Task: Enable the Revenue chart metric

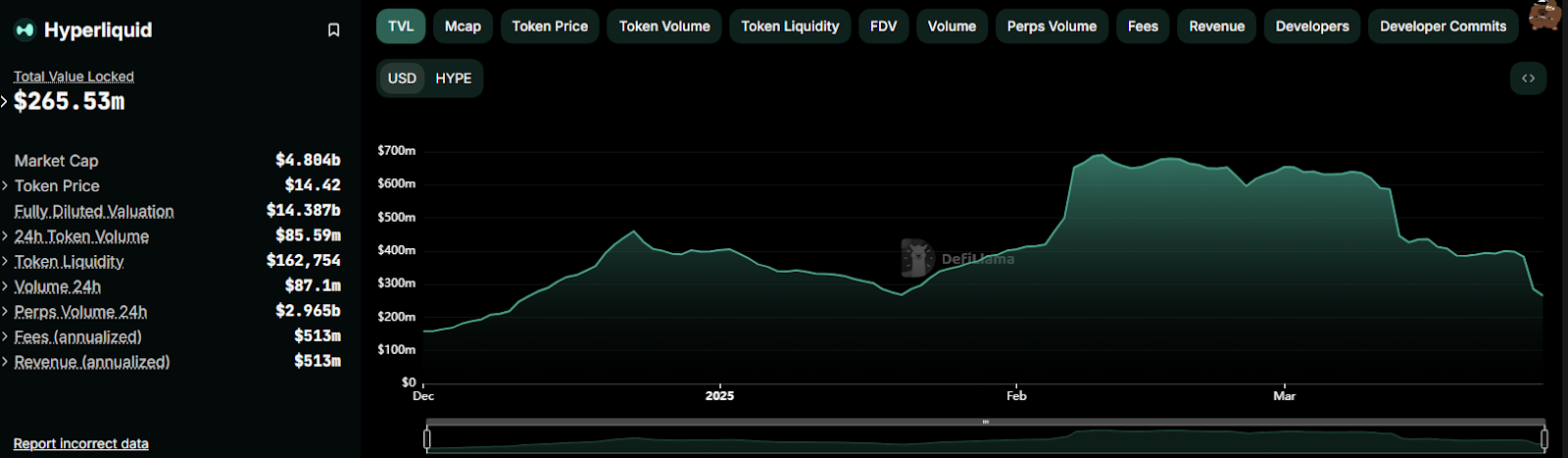Action: [1216, 26]
